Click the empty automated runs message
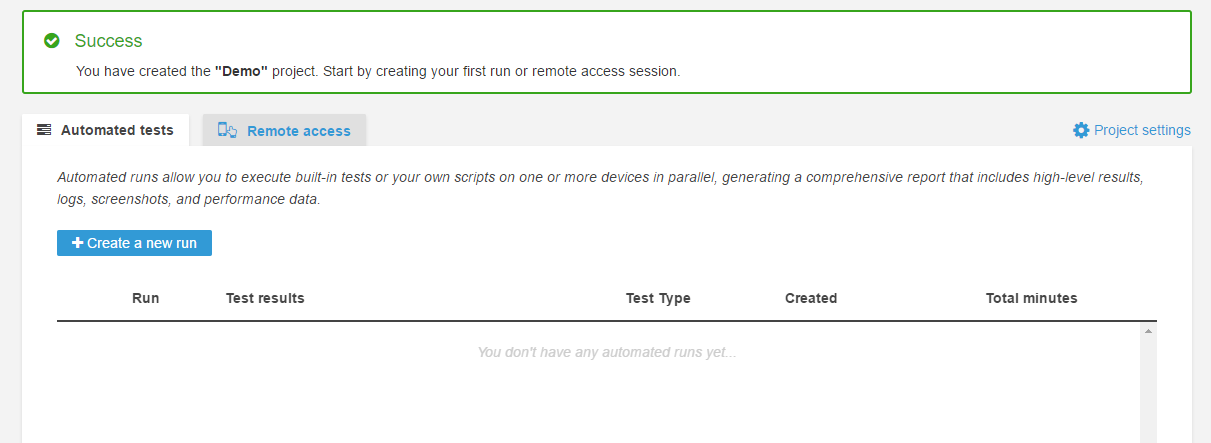1211x443 pixels. [x=606, y=352]
